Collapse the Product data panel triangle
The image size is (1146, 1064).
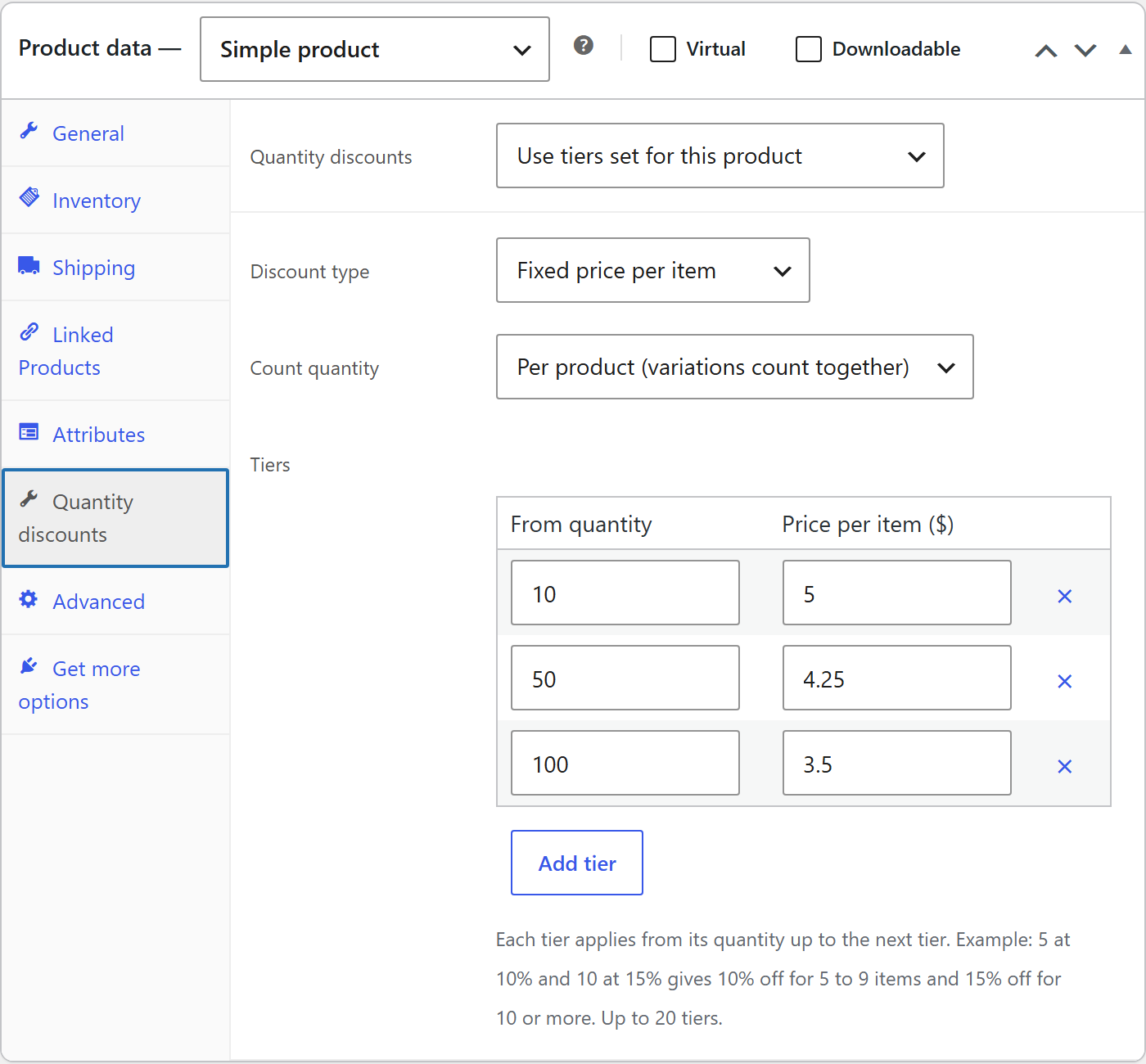coord(1126,50)
